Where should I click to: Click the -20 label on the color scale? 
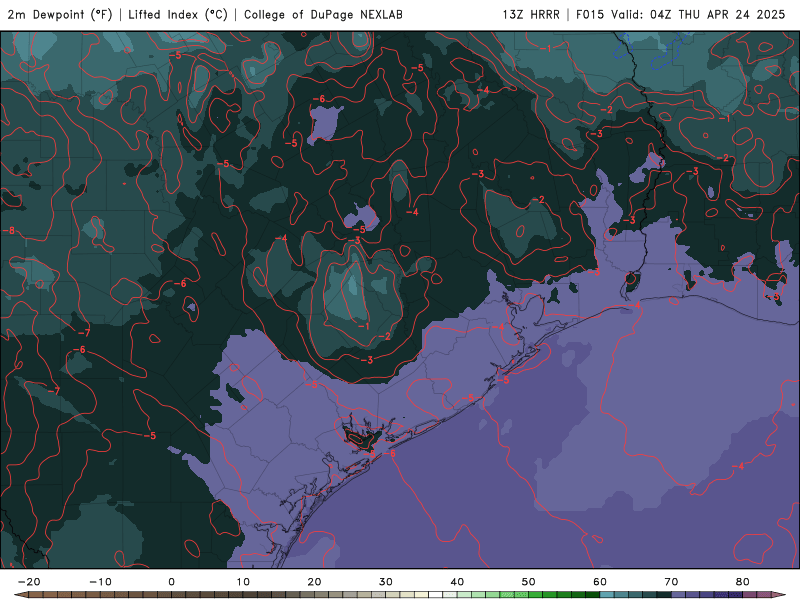pos(29,582)
